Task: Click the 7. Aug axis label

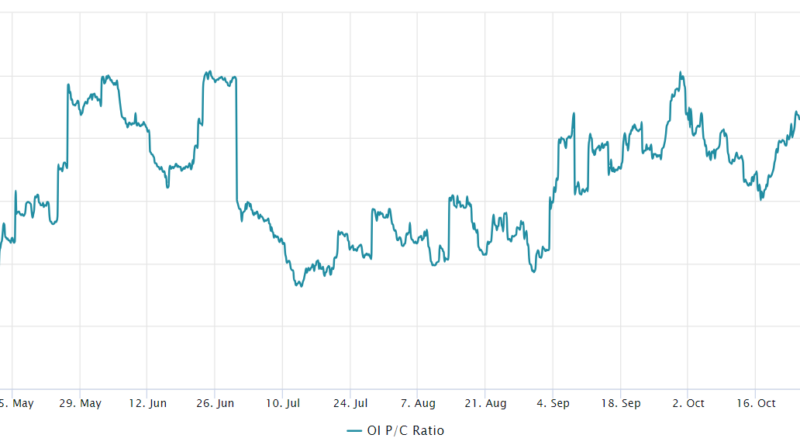Action: click(x=418, y=403)
